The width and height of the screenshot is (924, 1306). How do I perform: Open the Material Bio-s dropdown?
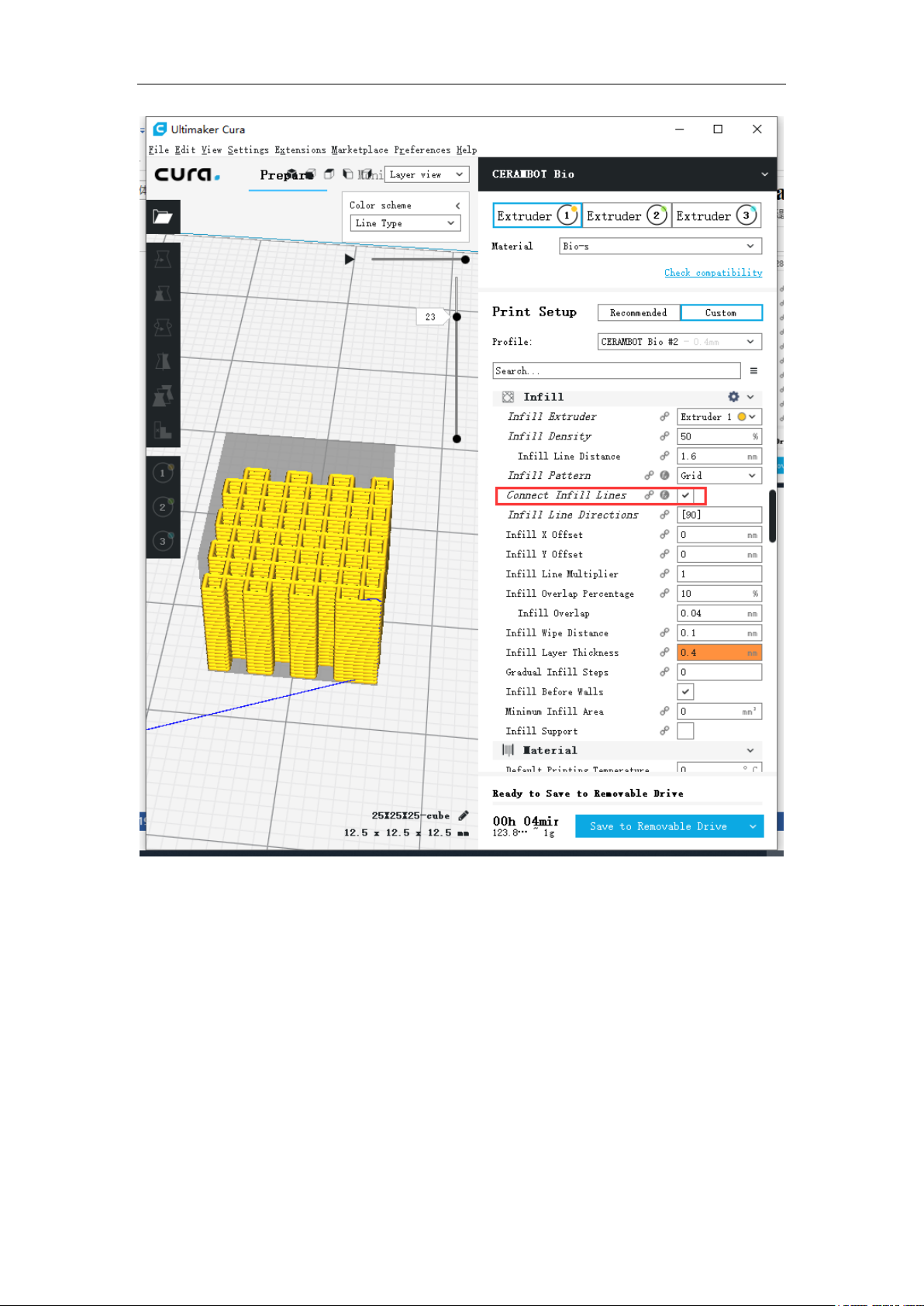tap(660, 246)
